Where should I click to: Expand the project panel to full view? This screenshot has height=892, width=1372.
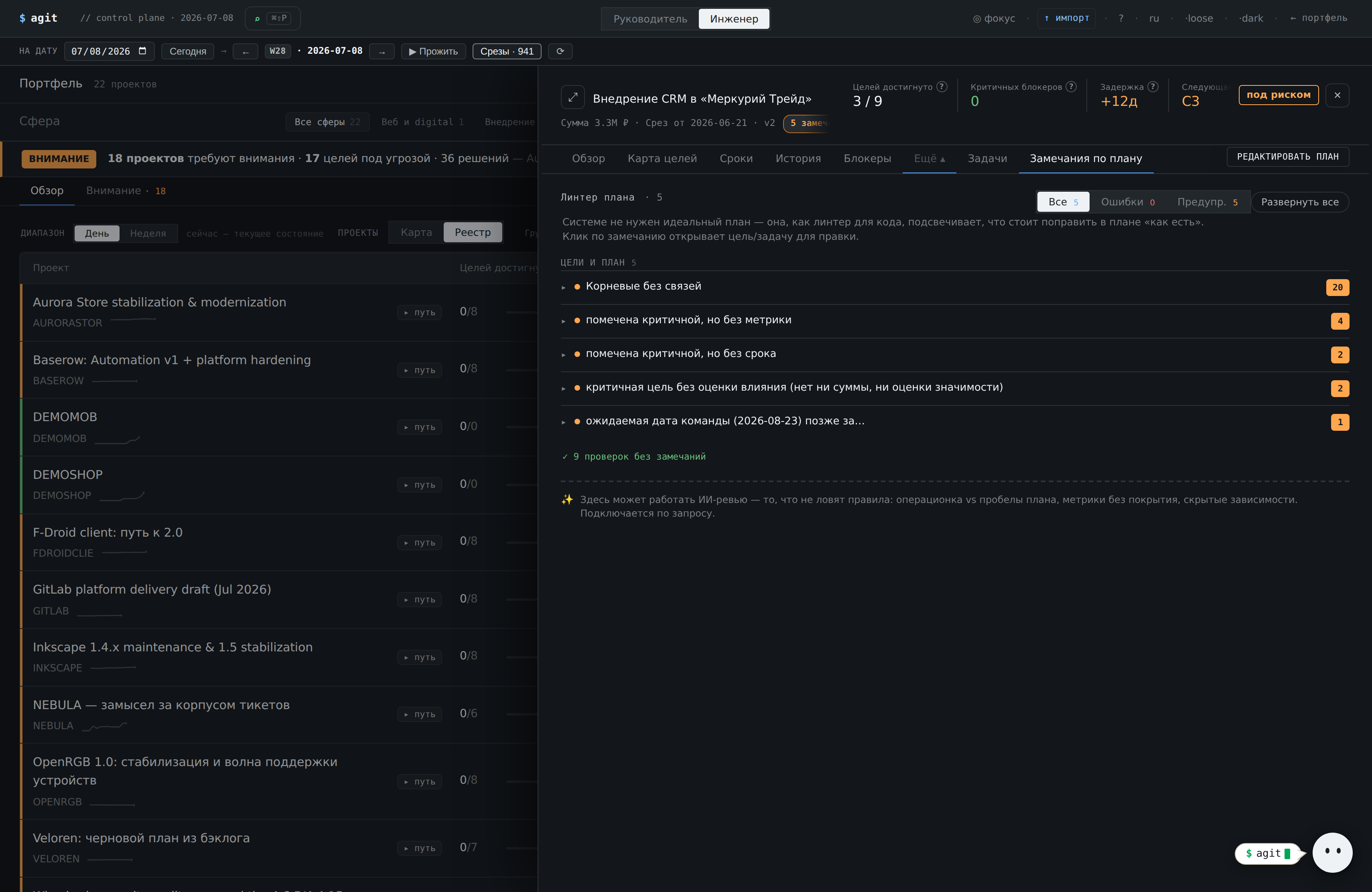coord(572,97)
